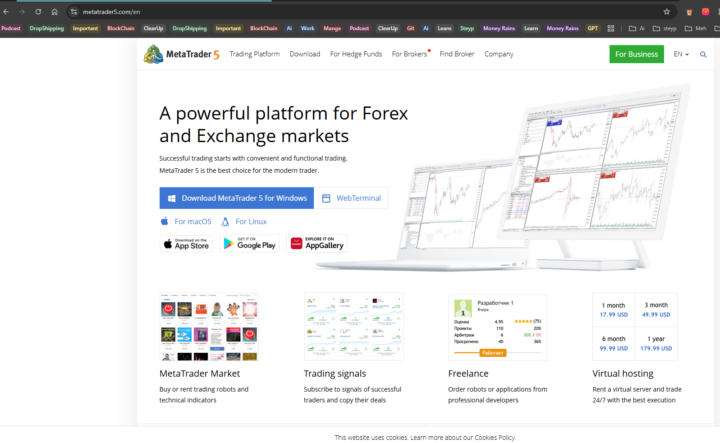
Task: Click 'Buy or rent trading robots' description
Action: click(x=204, y=395)
